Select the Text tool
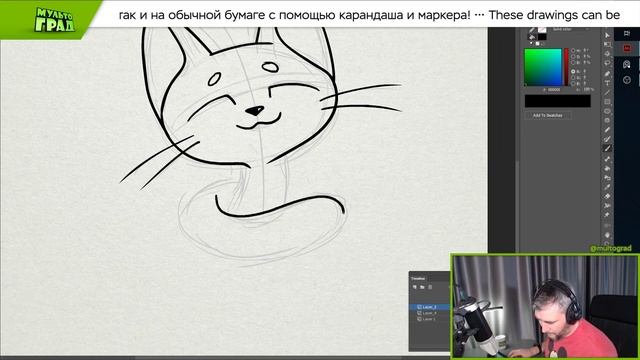The height and width of the screenshot is (360, 640). coord(607,83)
